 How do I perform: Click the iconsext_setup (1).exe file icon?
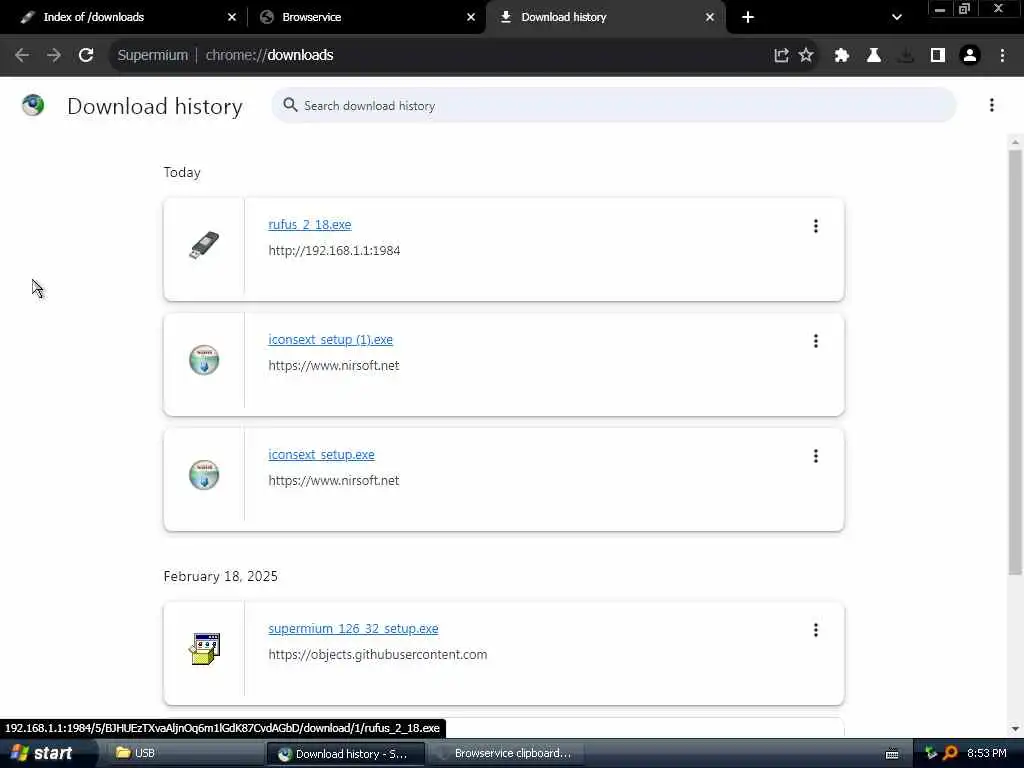click(x=204, y=360)
